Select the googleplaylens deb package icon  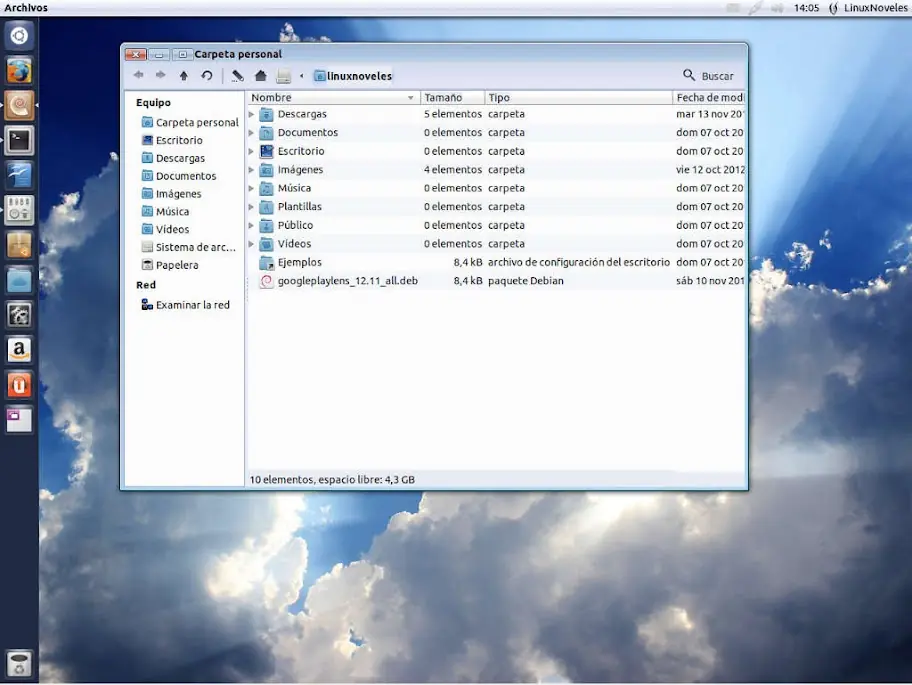[266, 281]
